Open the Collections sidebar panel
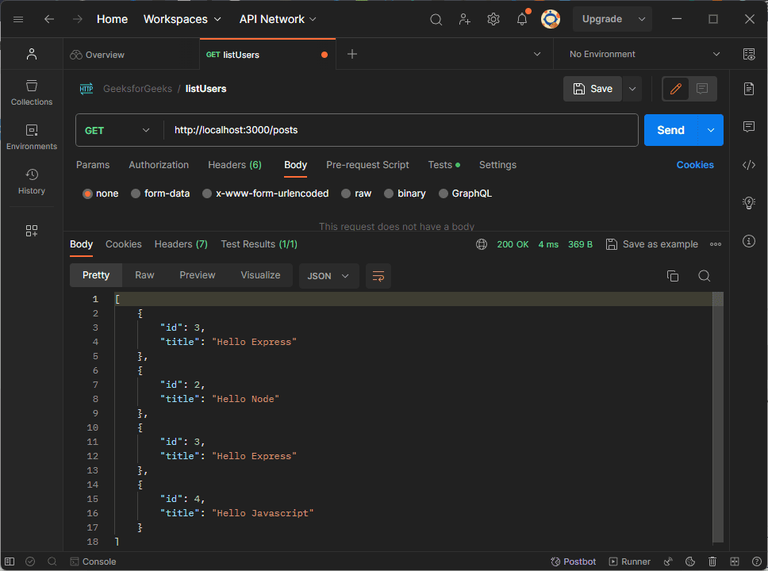This screenshot has width=768, height=571. click(31, 92)
